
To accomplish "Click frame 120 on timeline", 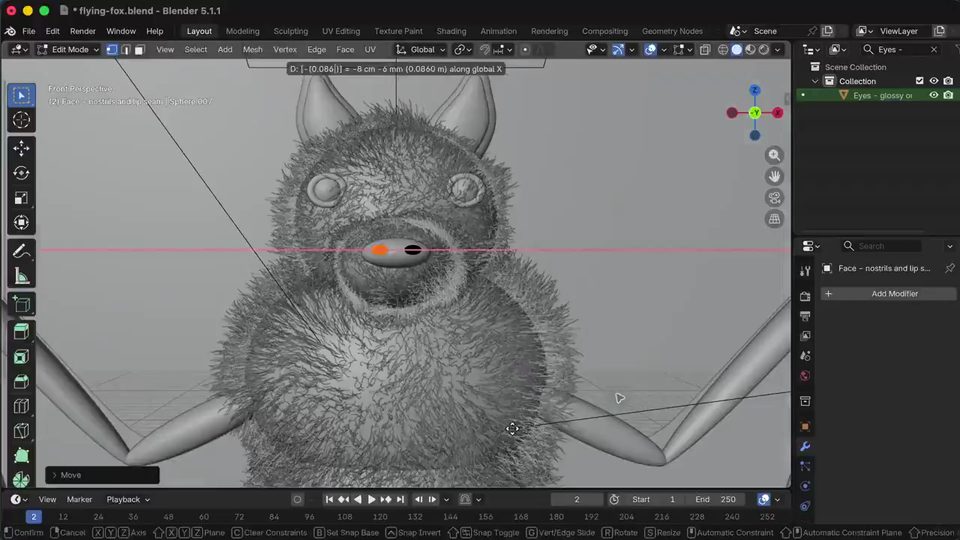I will point(380,517).
